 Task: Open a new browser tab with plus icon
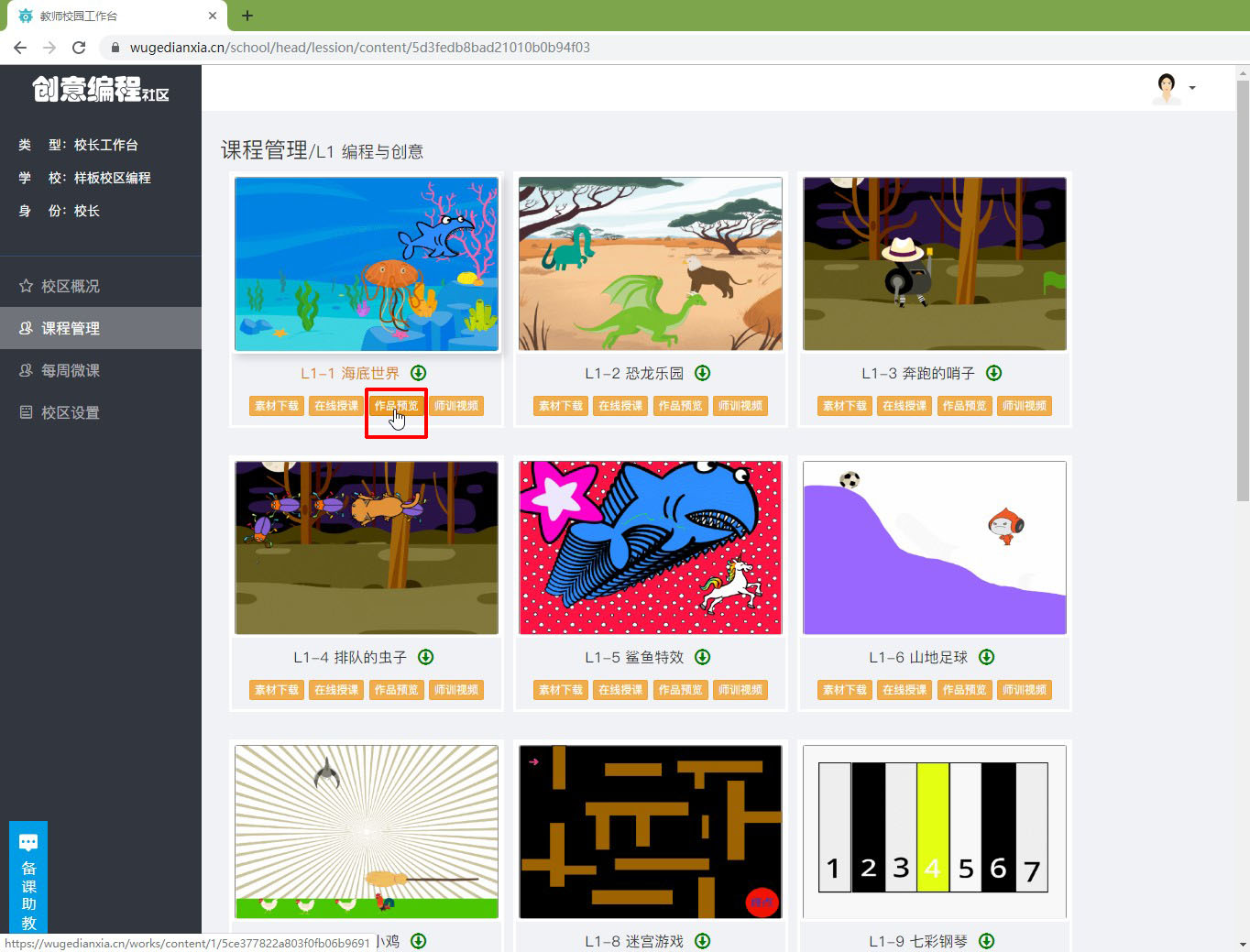click(247, 16)
